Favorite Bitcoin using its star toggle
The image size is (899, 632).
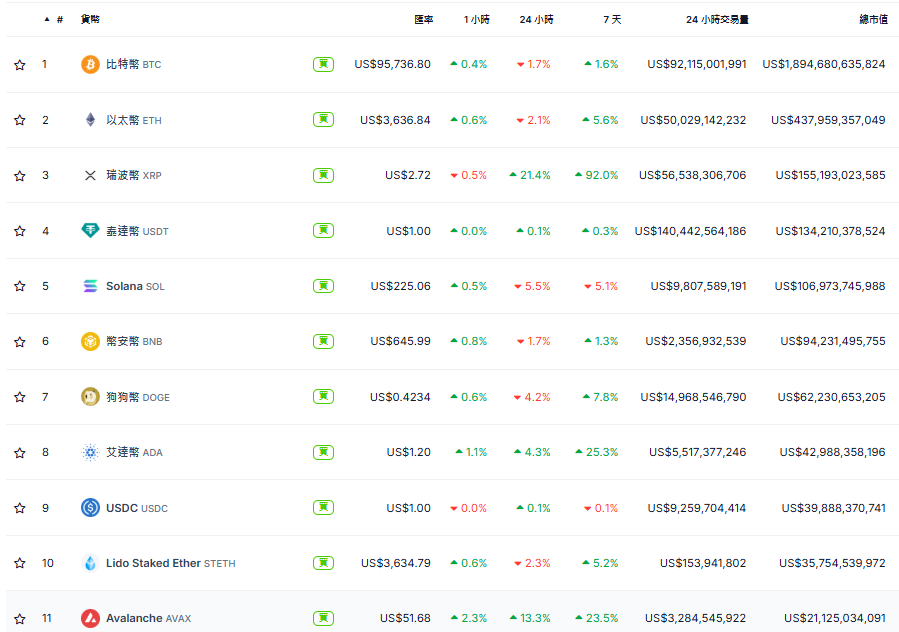pyautogui.click(x=19, y=64)
